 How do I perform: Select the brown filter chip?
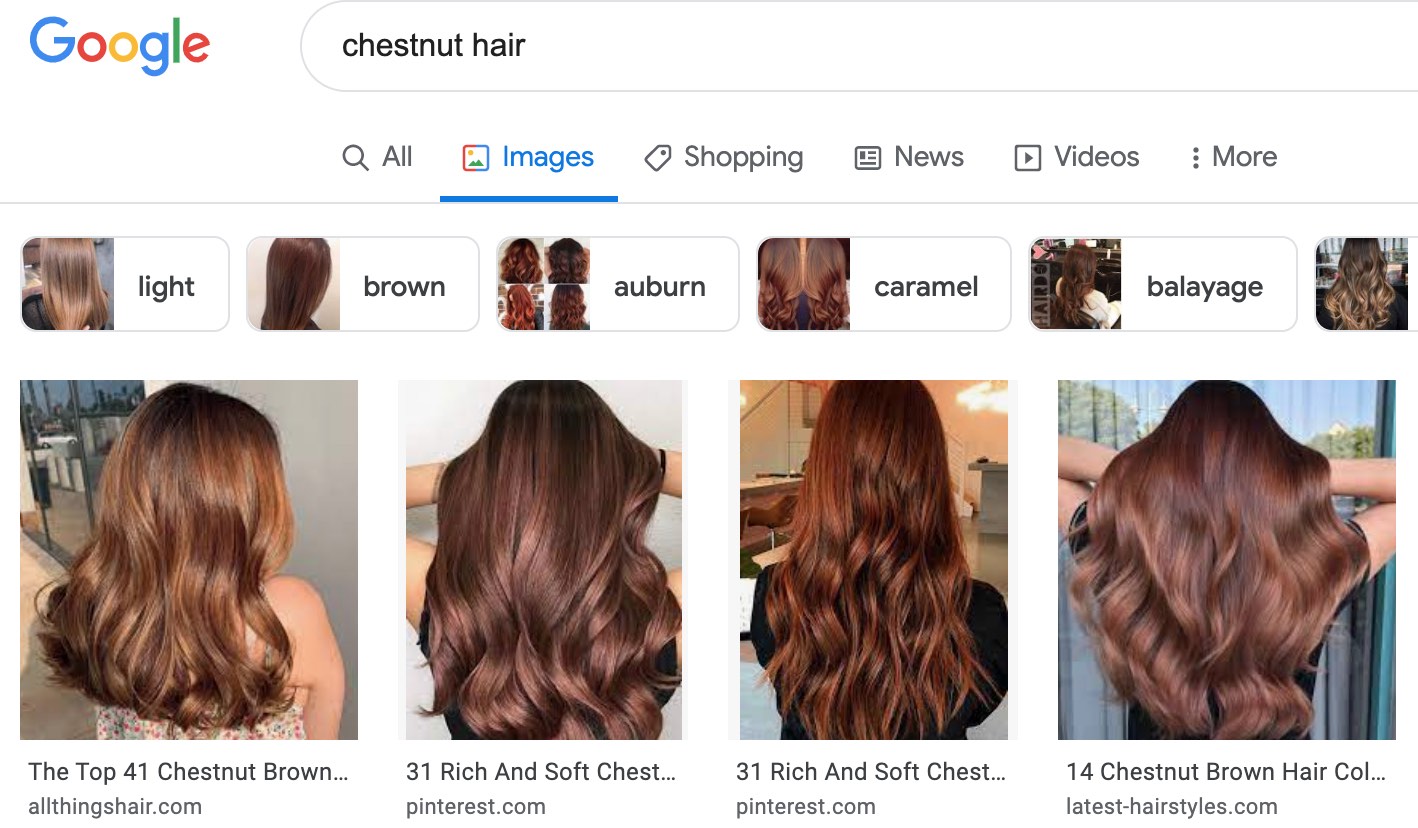(x=362, y=284)
